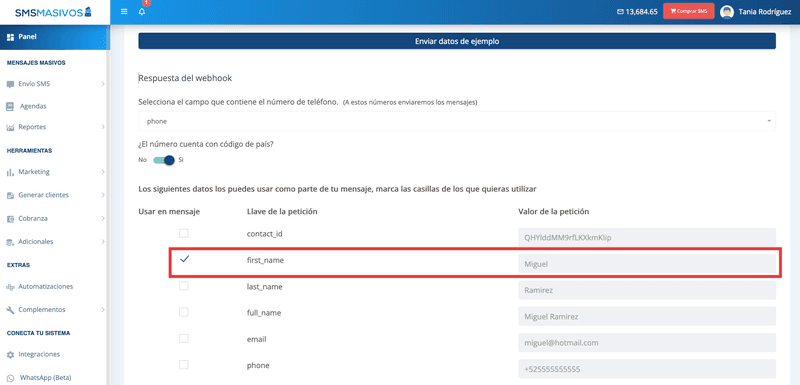
Task: Click the Cobranza icon
Action: pyautogui.click(x=10, y=219)
